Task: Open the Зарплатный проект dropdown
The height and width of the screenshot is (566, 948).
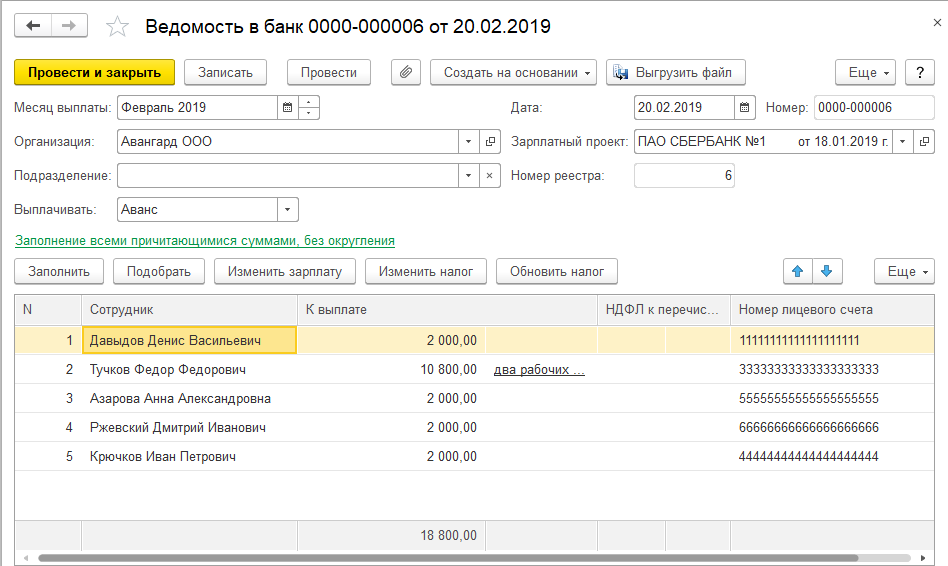Action: [902, 142]
